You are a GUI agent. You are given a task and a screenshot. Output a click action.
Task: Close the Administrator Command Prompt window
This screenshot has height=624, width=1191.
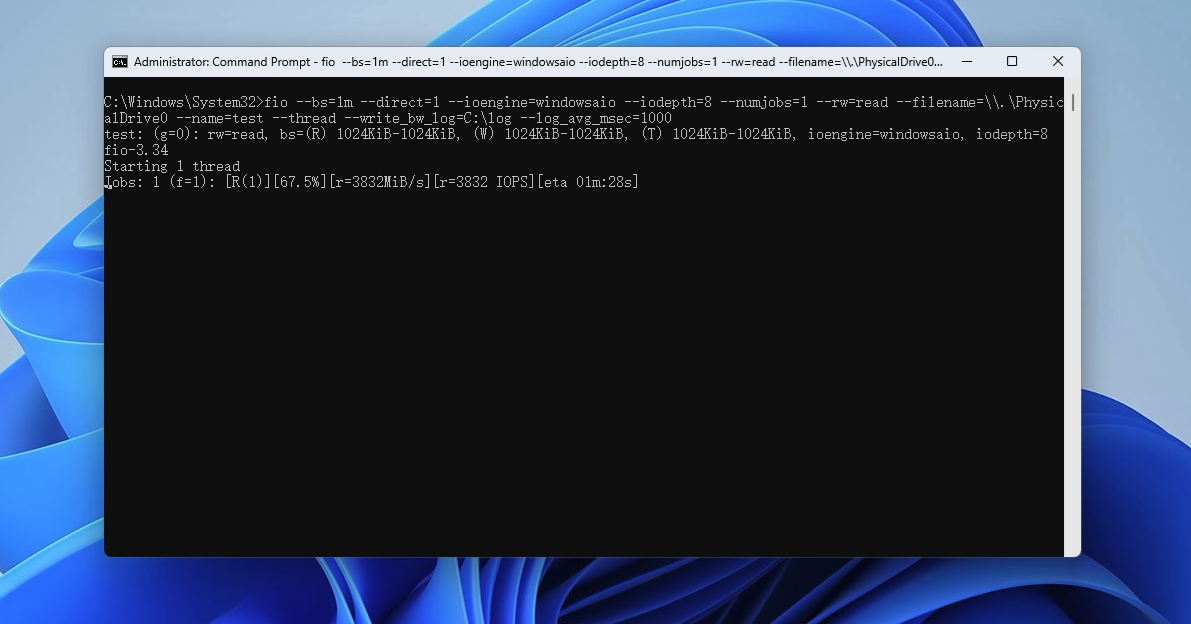(1057, 62)
